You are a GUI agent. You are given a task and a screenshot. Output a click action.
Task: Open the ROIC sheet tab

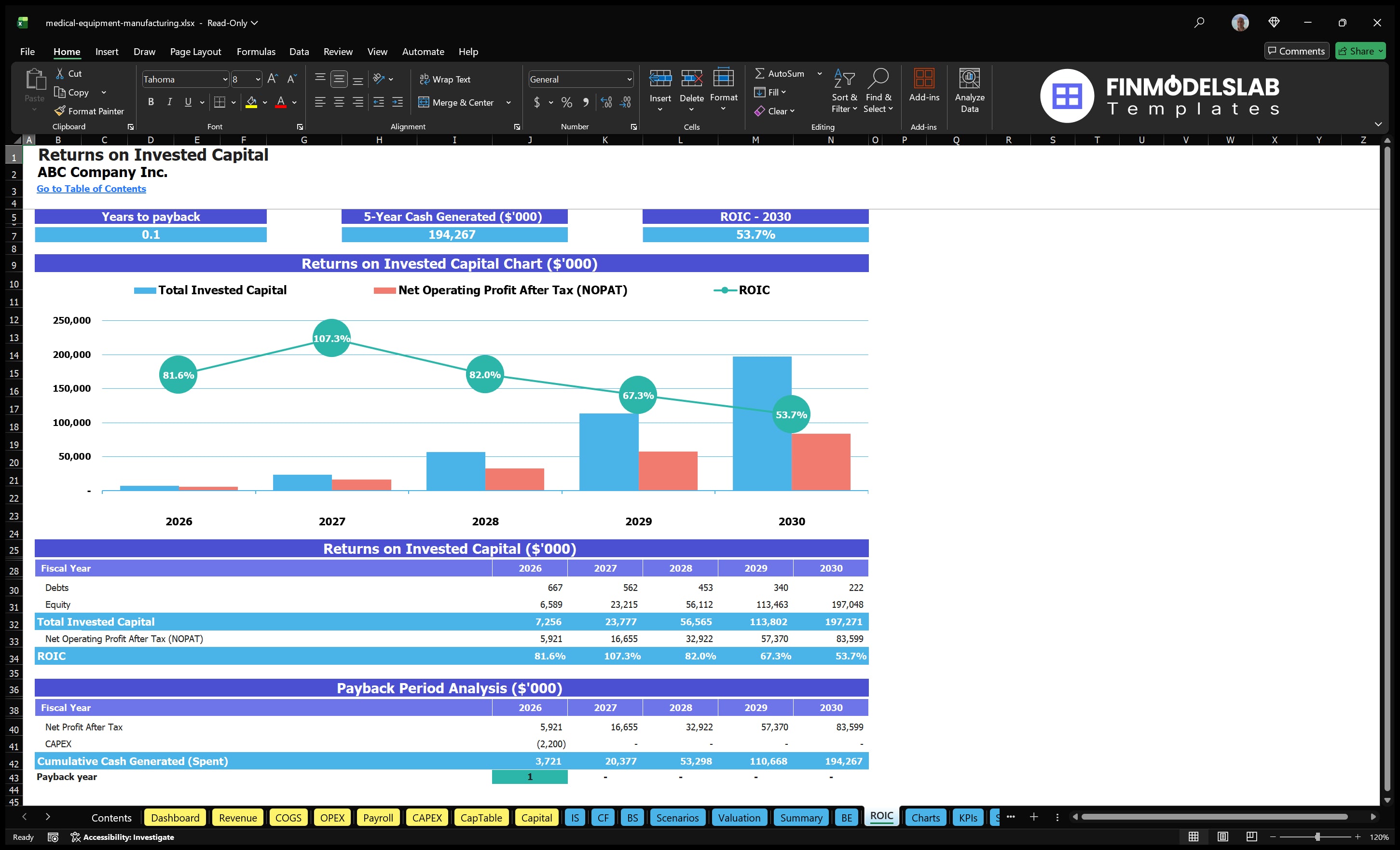click(881, 817)
